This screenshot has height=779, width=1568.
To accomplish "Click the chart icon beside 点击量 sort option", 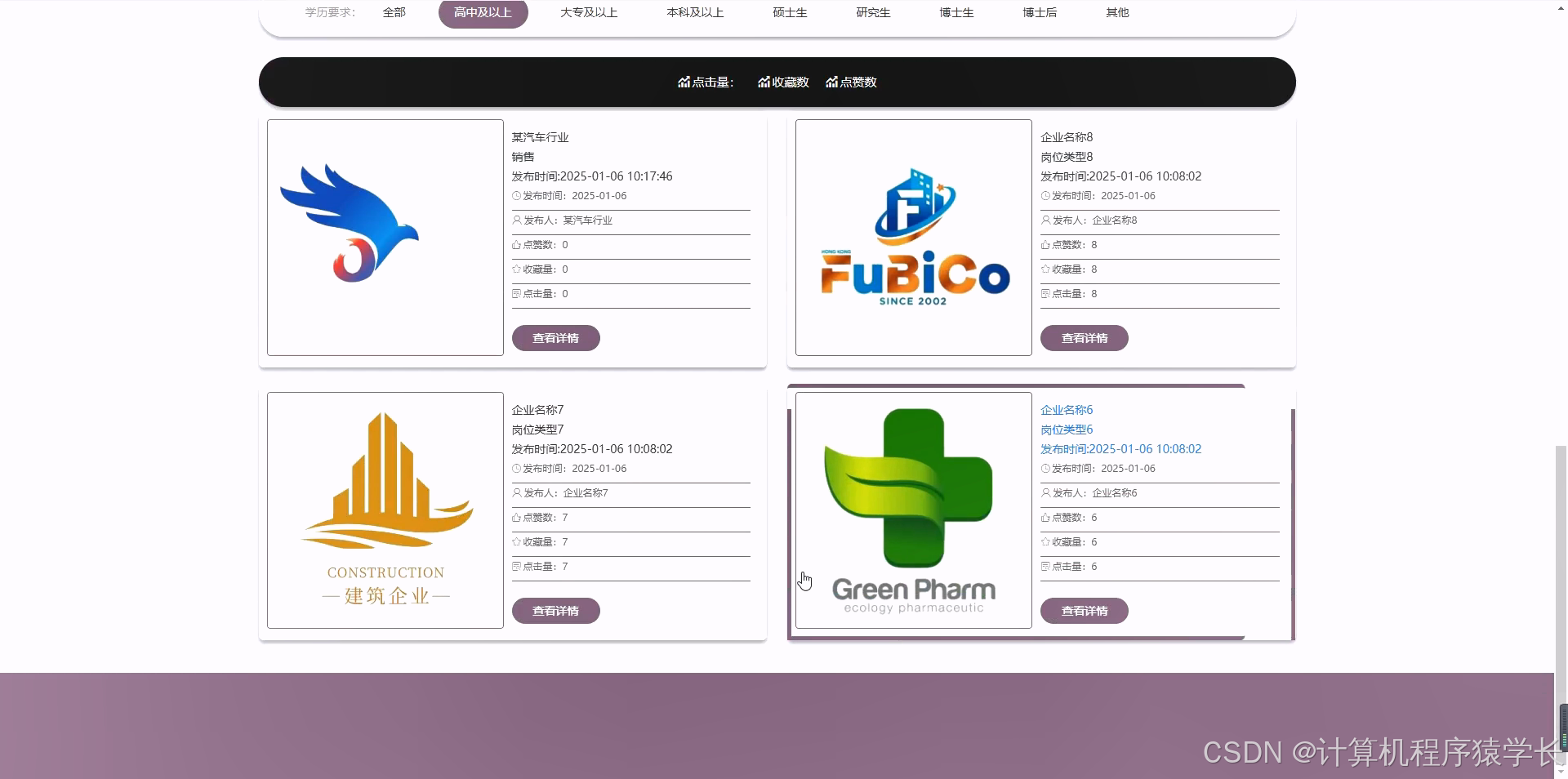I will 684,82.
